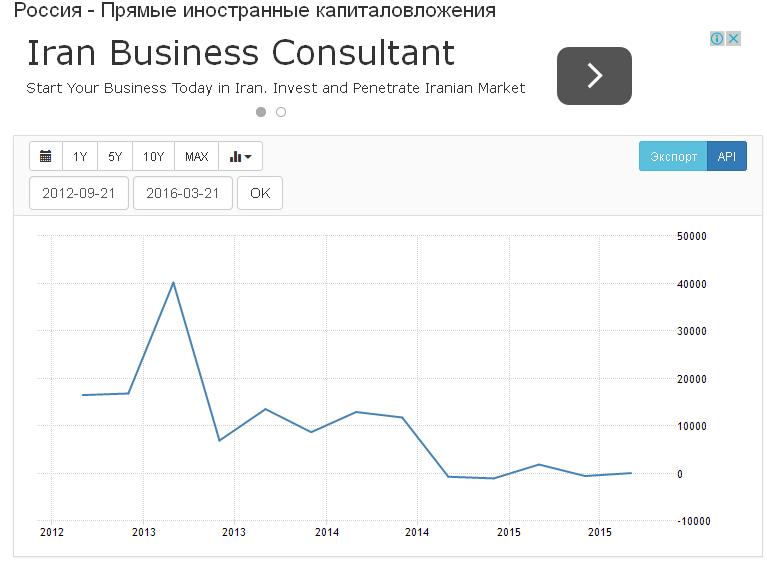Select the second ad carousel dot
The image size is (767, 563).
coord(281,112)
